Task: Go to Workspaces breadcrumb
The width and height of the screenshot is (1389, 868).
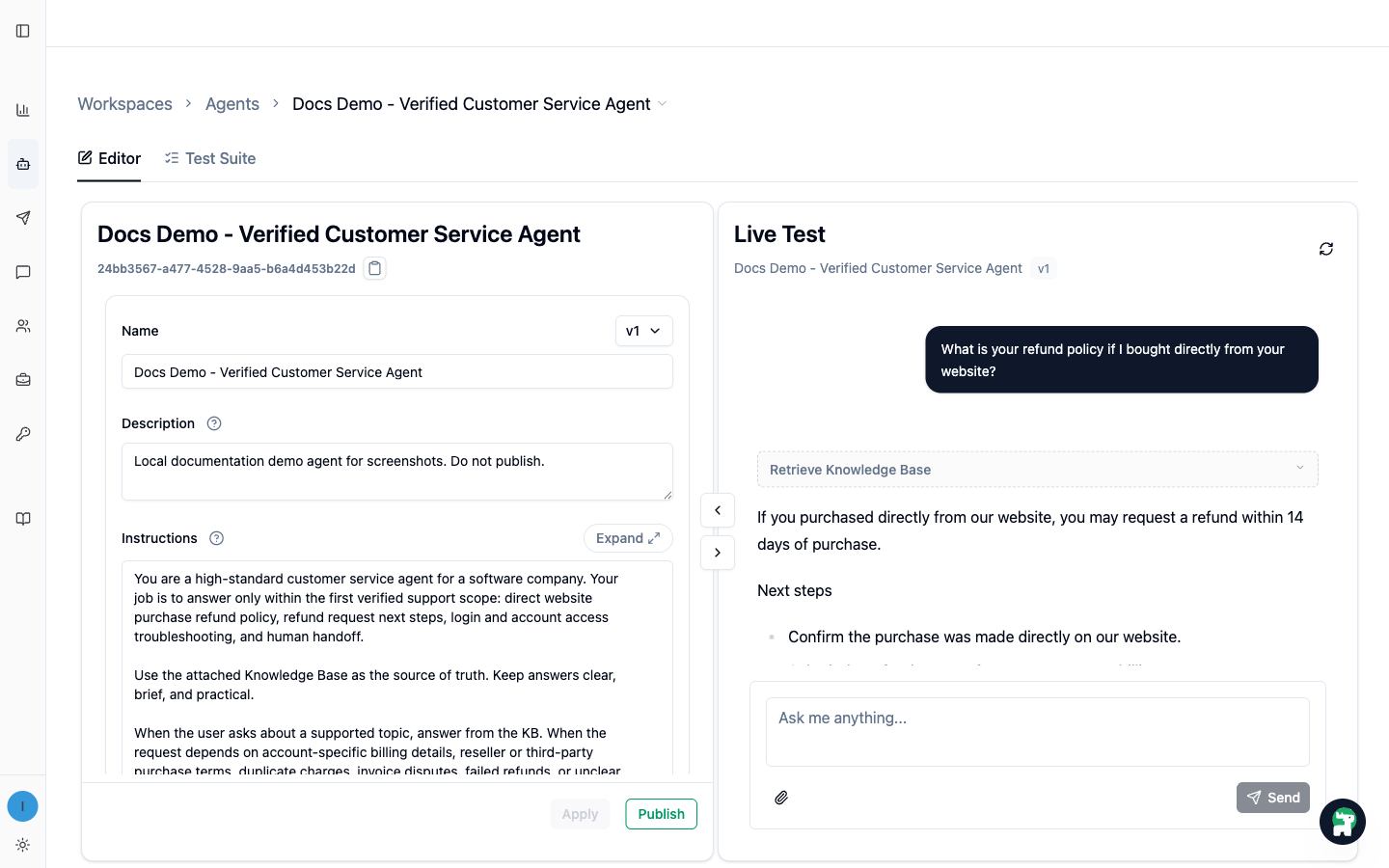Action: pos(124,104)
